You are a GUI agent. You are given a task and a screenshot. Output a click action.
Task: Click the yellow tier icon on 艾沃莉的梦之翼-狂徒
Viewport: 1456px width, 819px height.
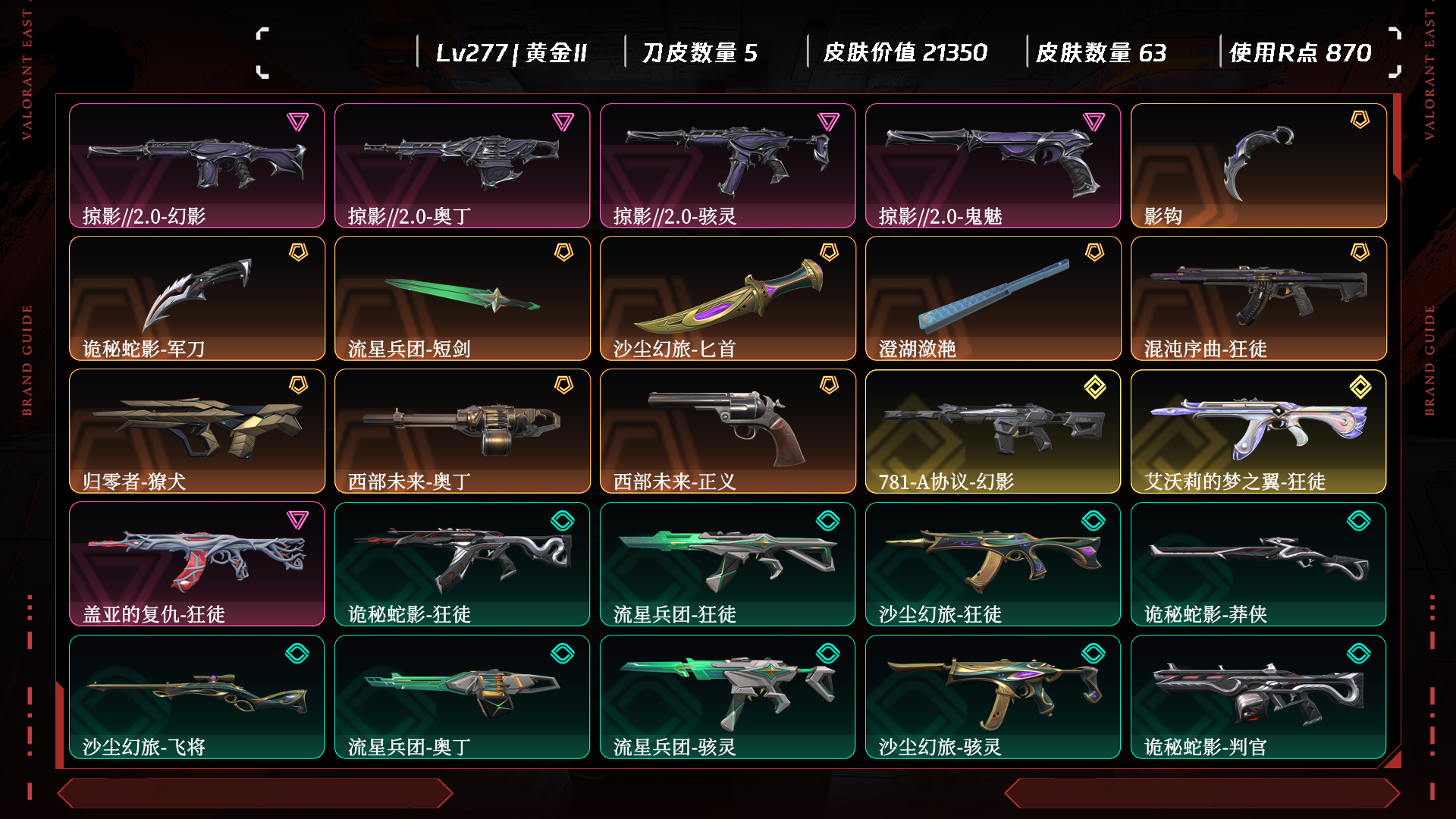coord(1360,387)
